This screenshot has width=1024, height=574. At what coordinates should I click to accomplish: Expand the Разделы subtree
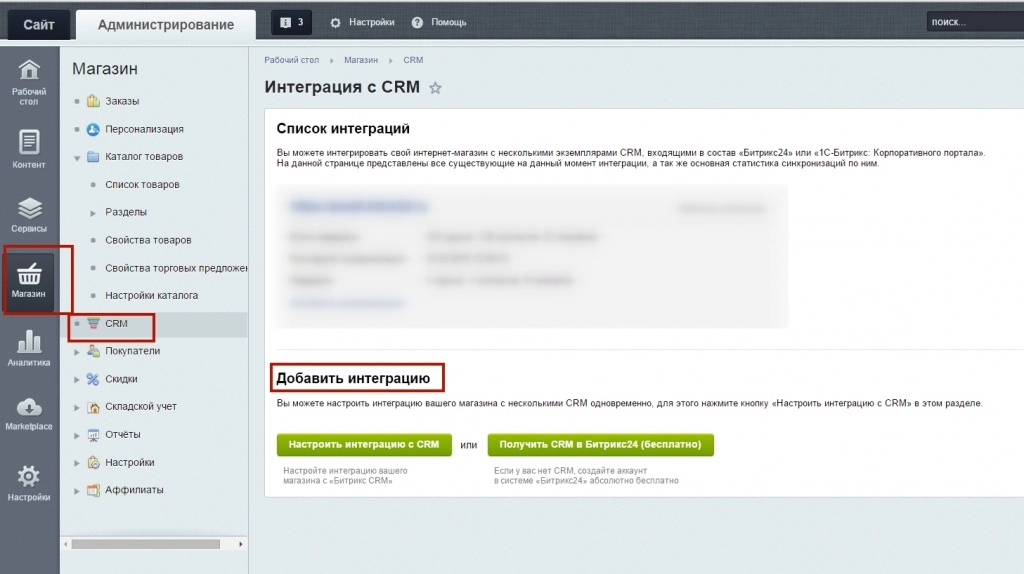point(93,213)
